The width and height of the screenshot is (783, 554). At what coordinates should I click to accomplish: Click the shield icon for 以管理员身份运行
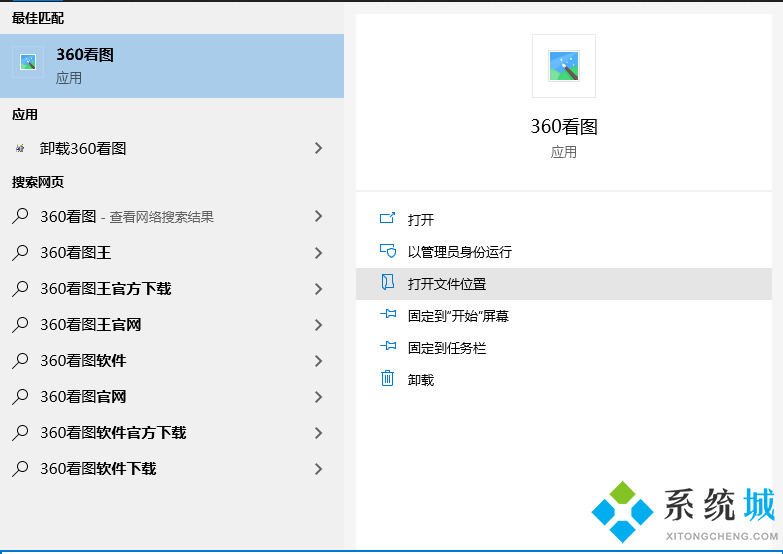[x=388, y=252]
